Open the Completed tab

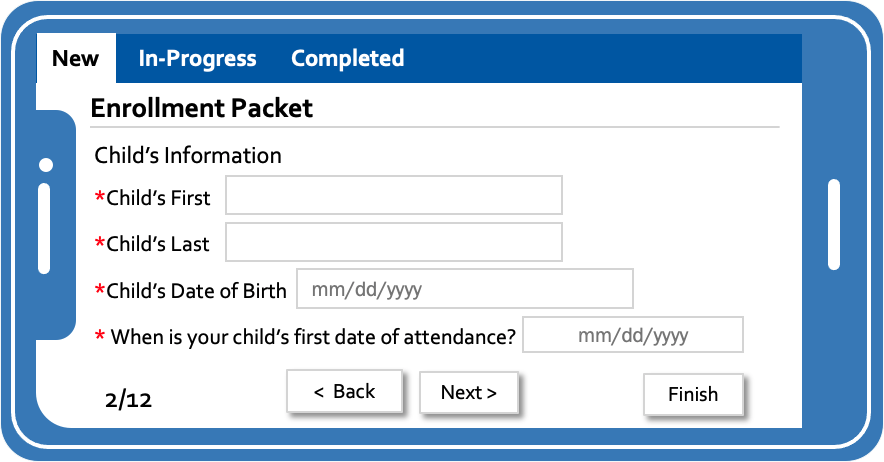click(347, 59)
